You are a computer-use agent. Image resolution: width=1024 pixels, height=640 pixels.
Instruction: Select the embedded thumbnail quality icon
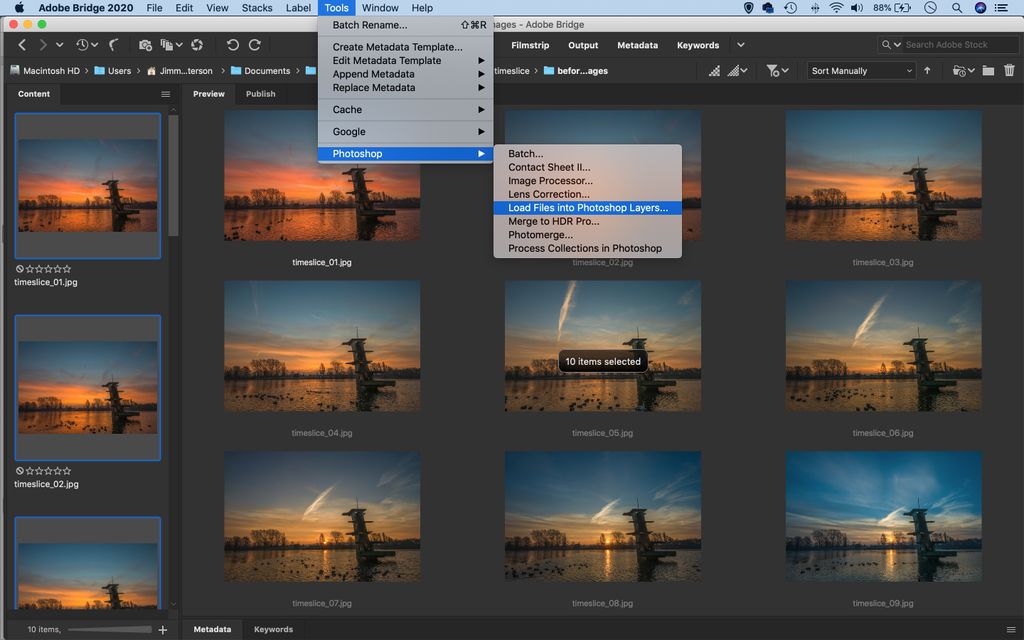[x=716, y=71]
